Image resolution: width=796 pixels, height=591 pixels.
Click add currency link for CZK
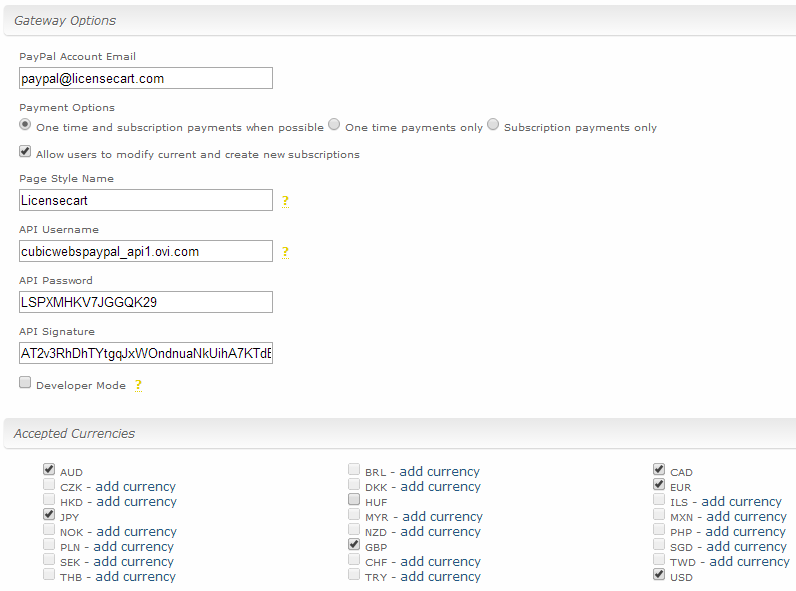[136, 487]
